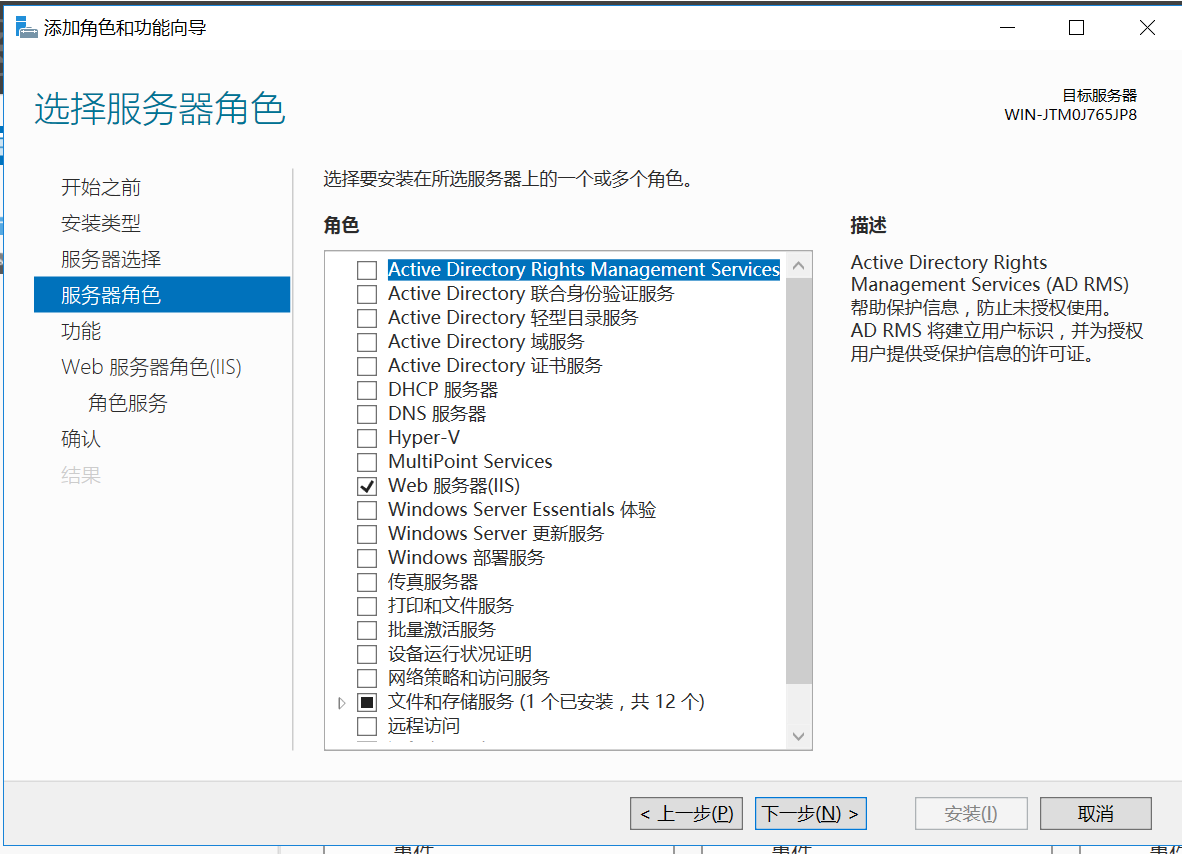Tick Active Directory 轻型目录服务 checkbox
This screenshot has width=1182, height=854.
(367, 318)
